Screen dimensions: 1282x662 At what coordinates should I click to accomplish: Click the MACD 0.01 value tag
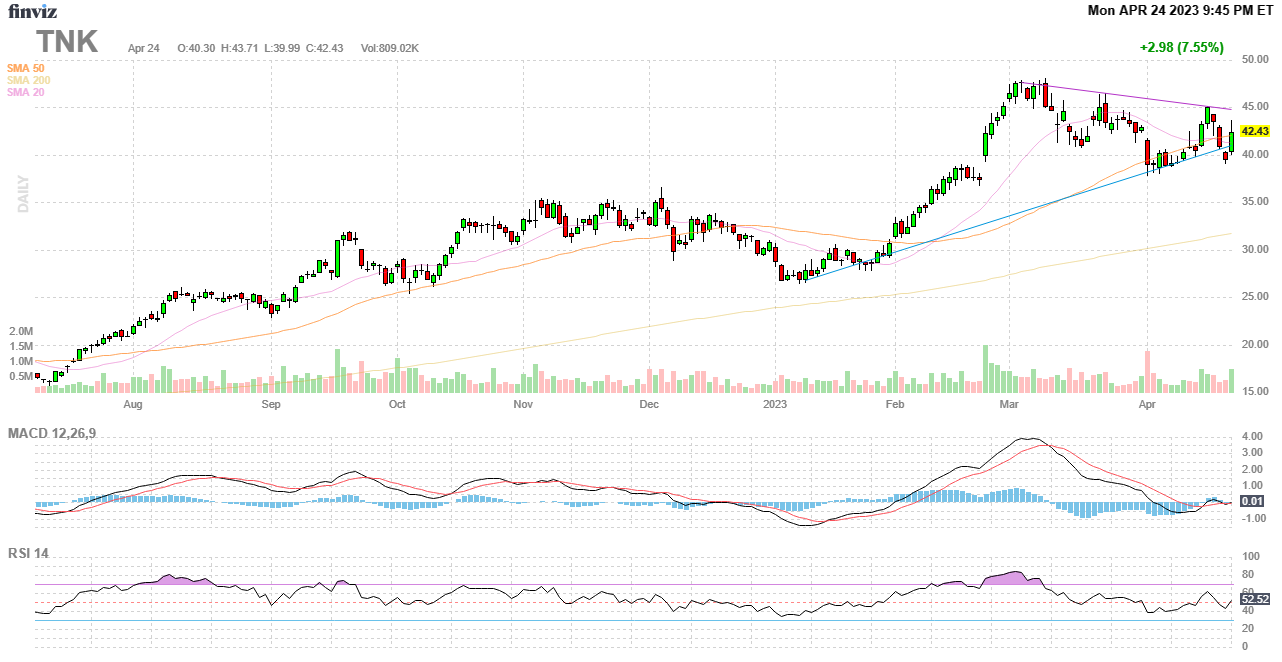1253,501
